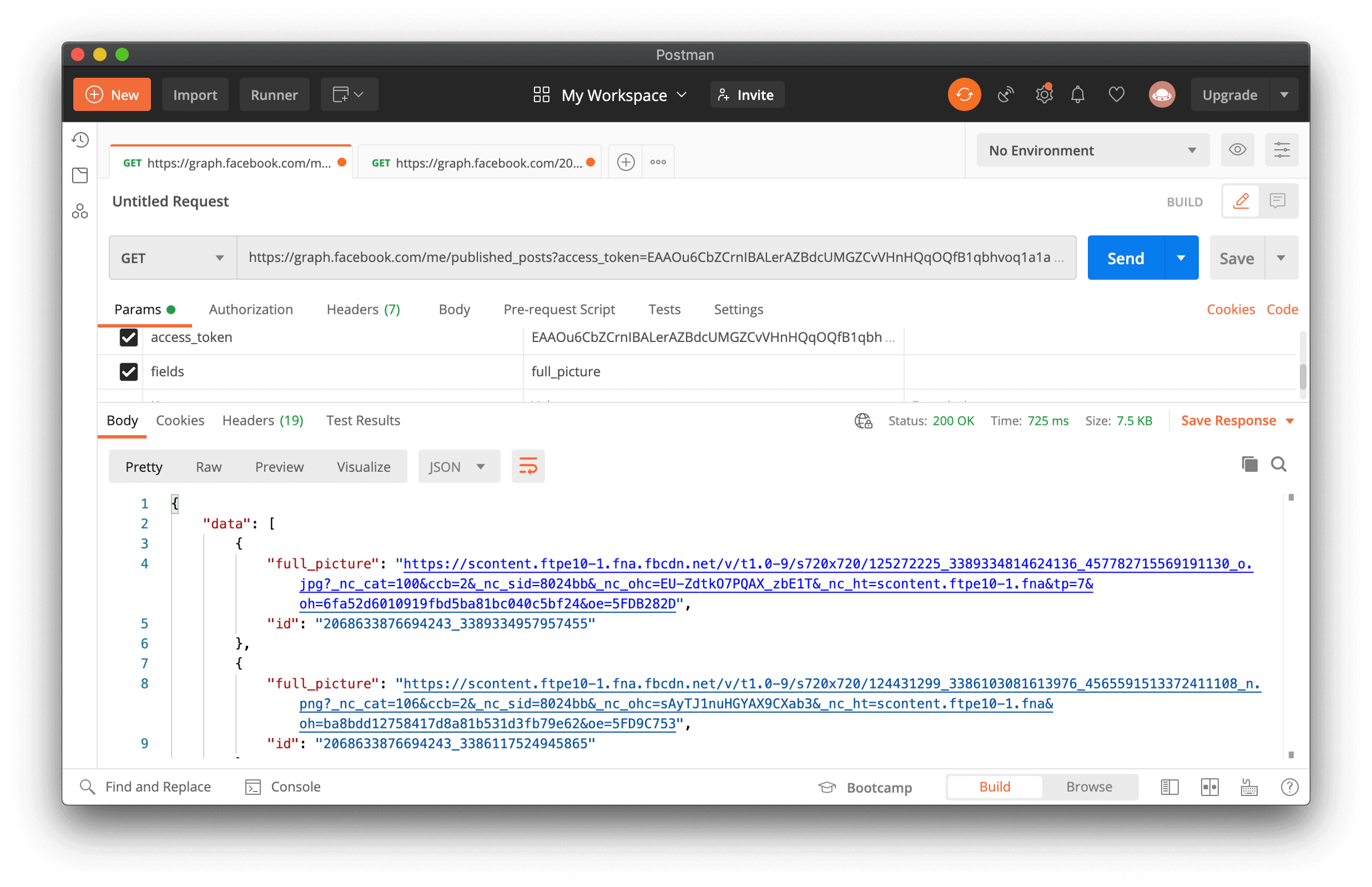Search within the response body
The width and height of the screenshot is (1372, 887).
pyautogui.click(x=1278, y=464)
